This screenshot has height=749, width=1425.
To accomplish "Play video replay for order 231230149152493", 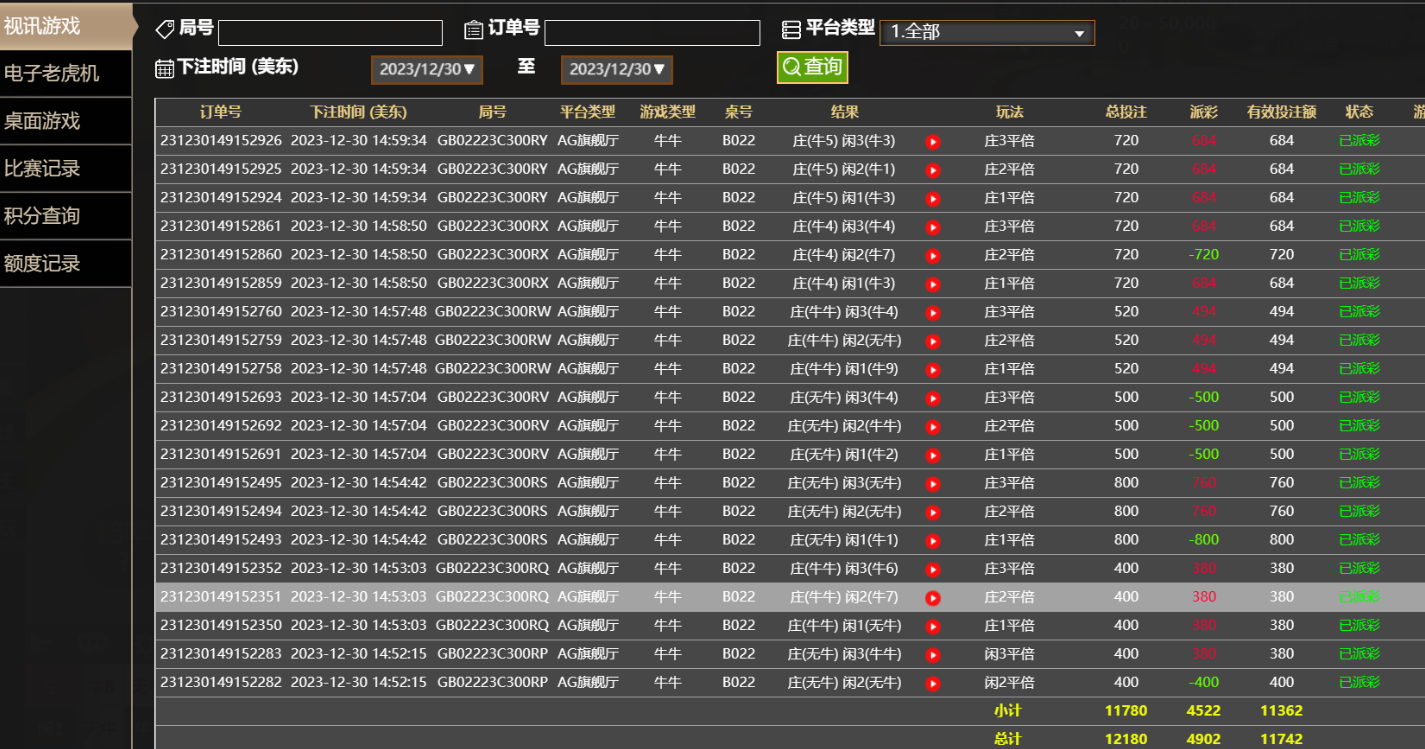I will tap(933, 541).
